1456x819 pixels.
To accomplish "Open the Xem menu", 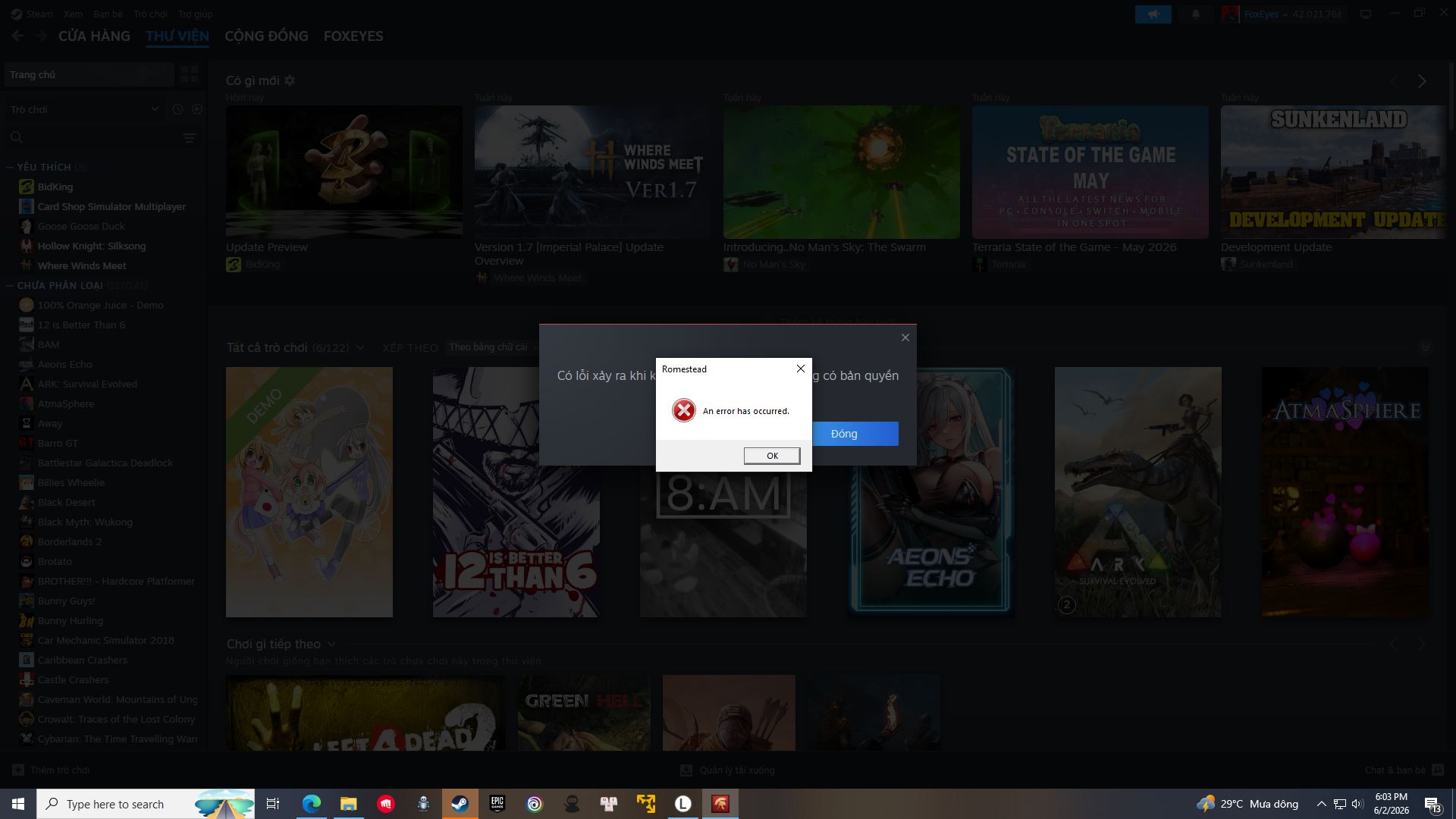I will 73,14.
